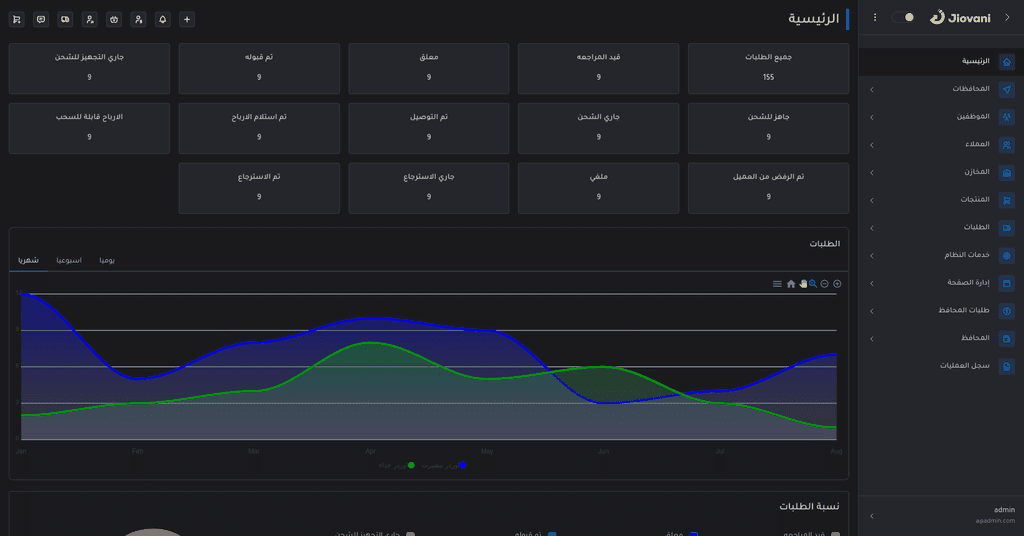Image resolution: width=1024 pixels, height=536 pixels.
Task: Open the الارباح قابلة للسحب card
Action: [x=89, y=129]
